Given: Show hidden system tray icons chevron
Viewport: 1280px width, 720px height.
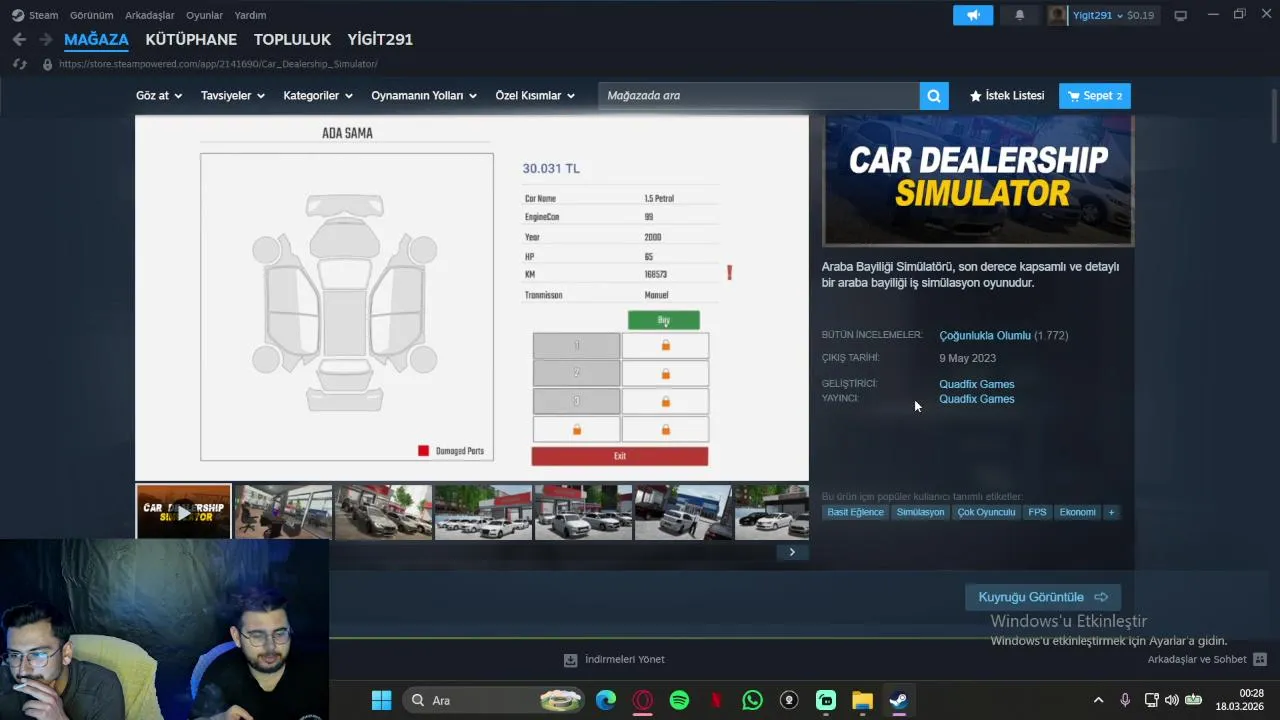Looking at the screenshot, I should pyautogui.click(x=1098, y=700).
